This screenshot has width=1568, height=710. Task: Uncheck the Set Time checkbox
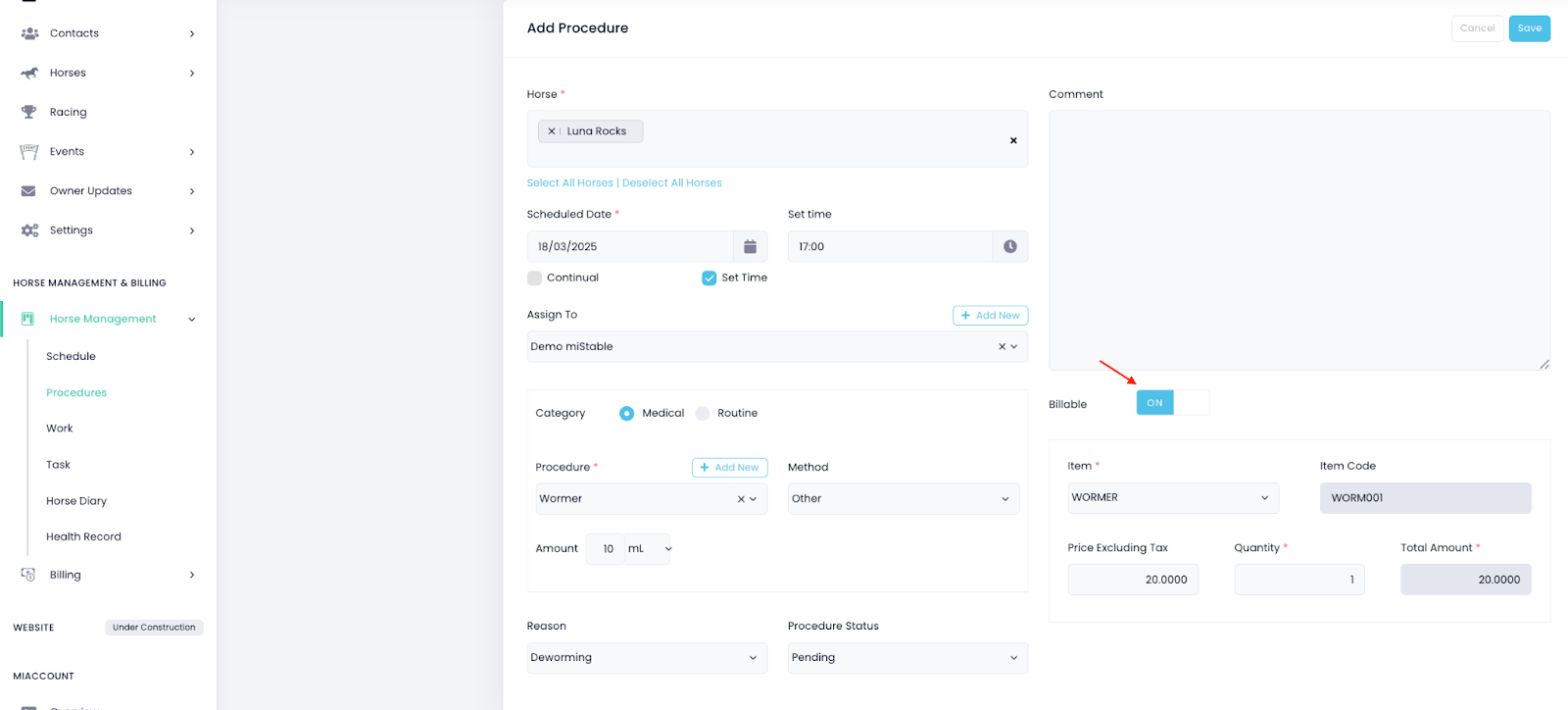pos(709,279)
